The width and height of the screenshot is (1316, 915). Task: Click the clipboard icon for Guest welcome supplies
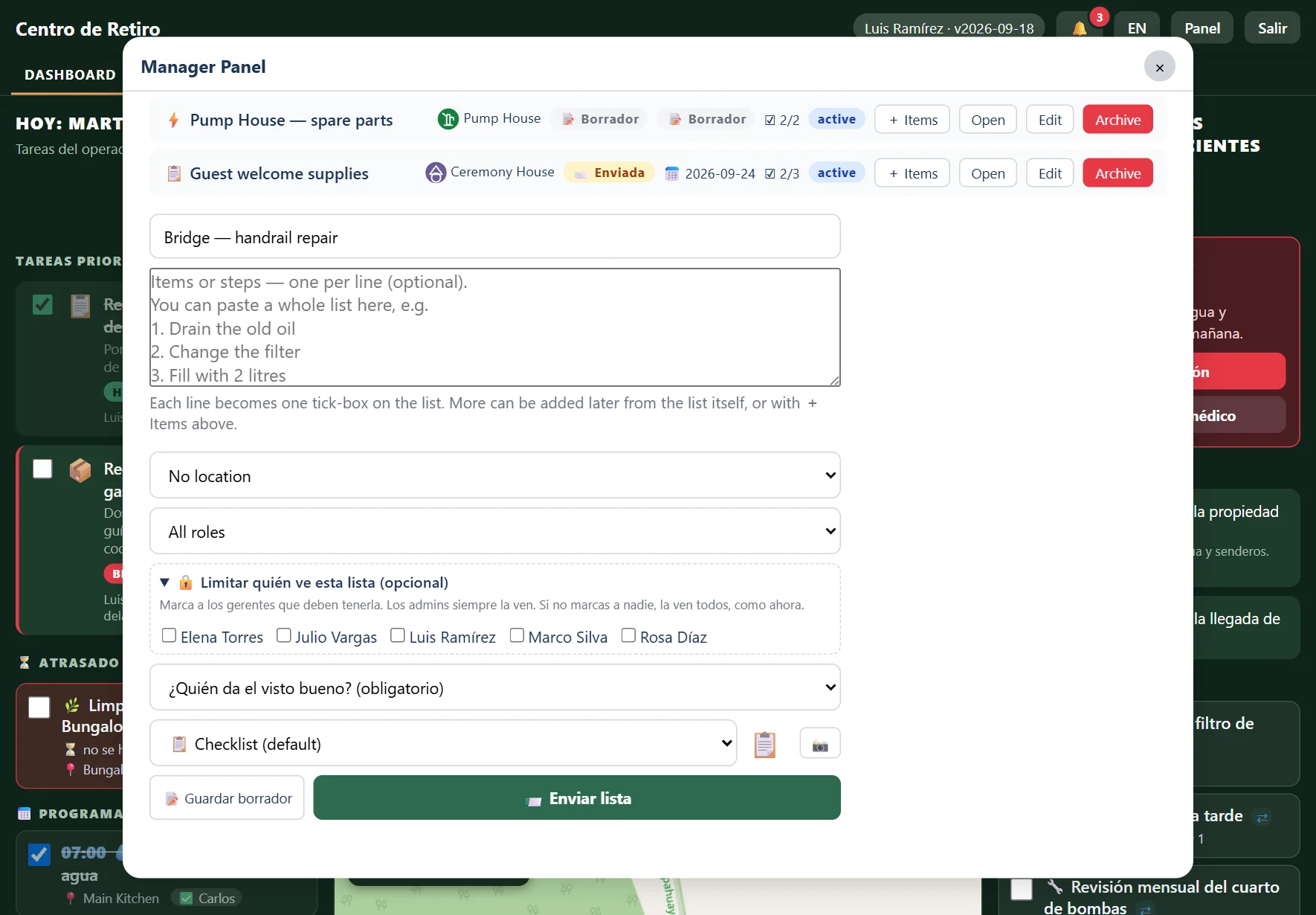(x=174, y=173)
